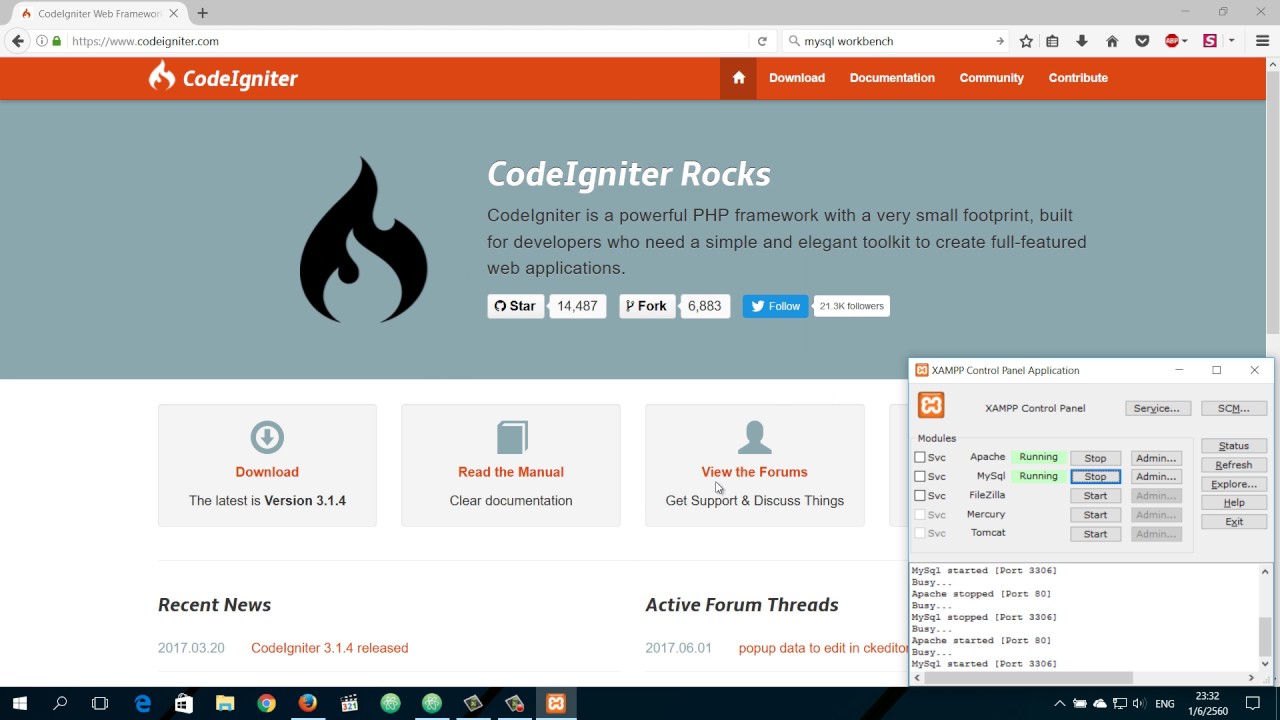The image size is (1280, 720).
Task: Start the Mercury module
Action: [1095, 515]
